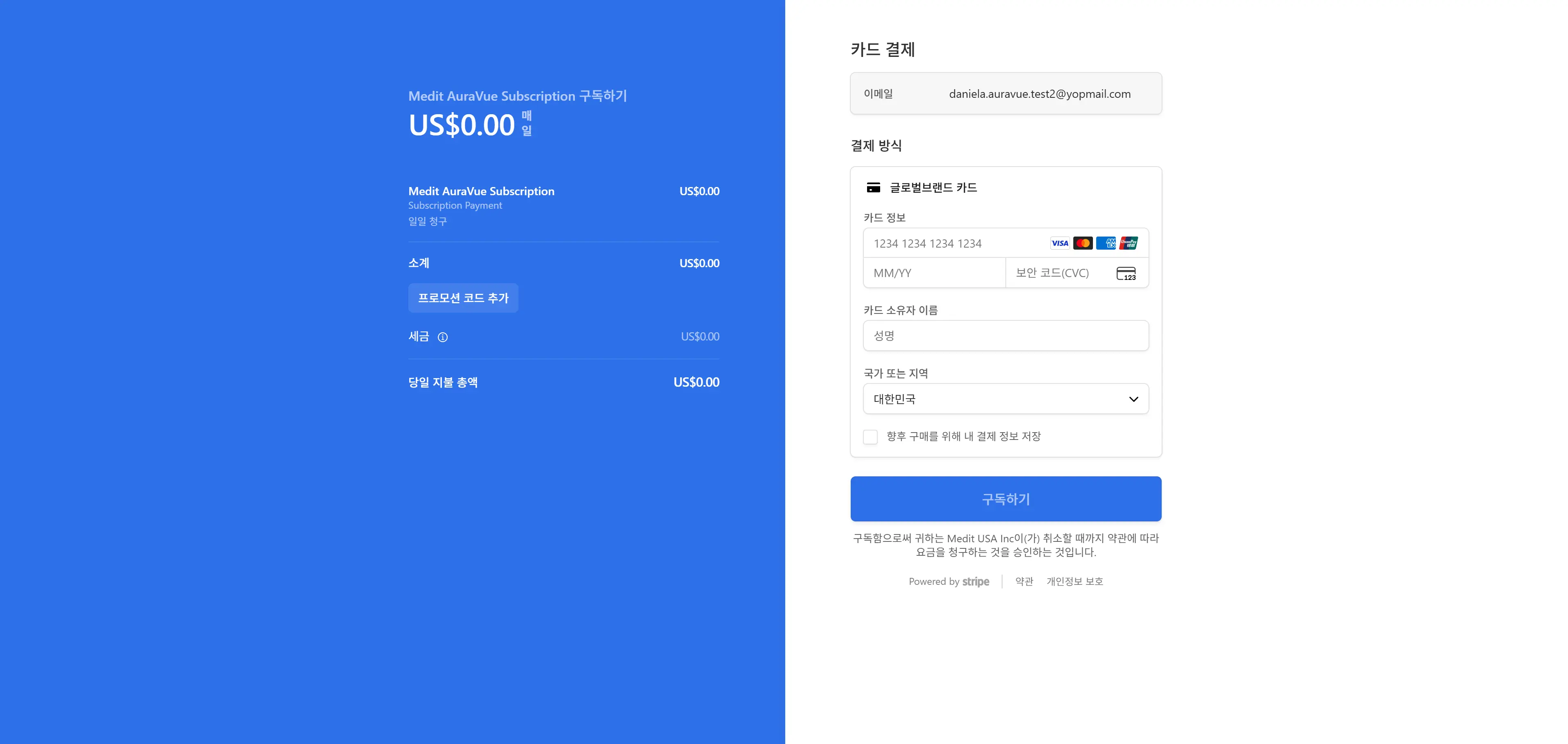This screenshot has height=744, width=1568.
Task: Focus the 카드 소유자 이름 성명 field
Action: point(1005,336)
